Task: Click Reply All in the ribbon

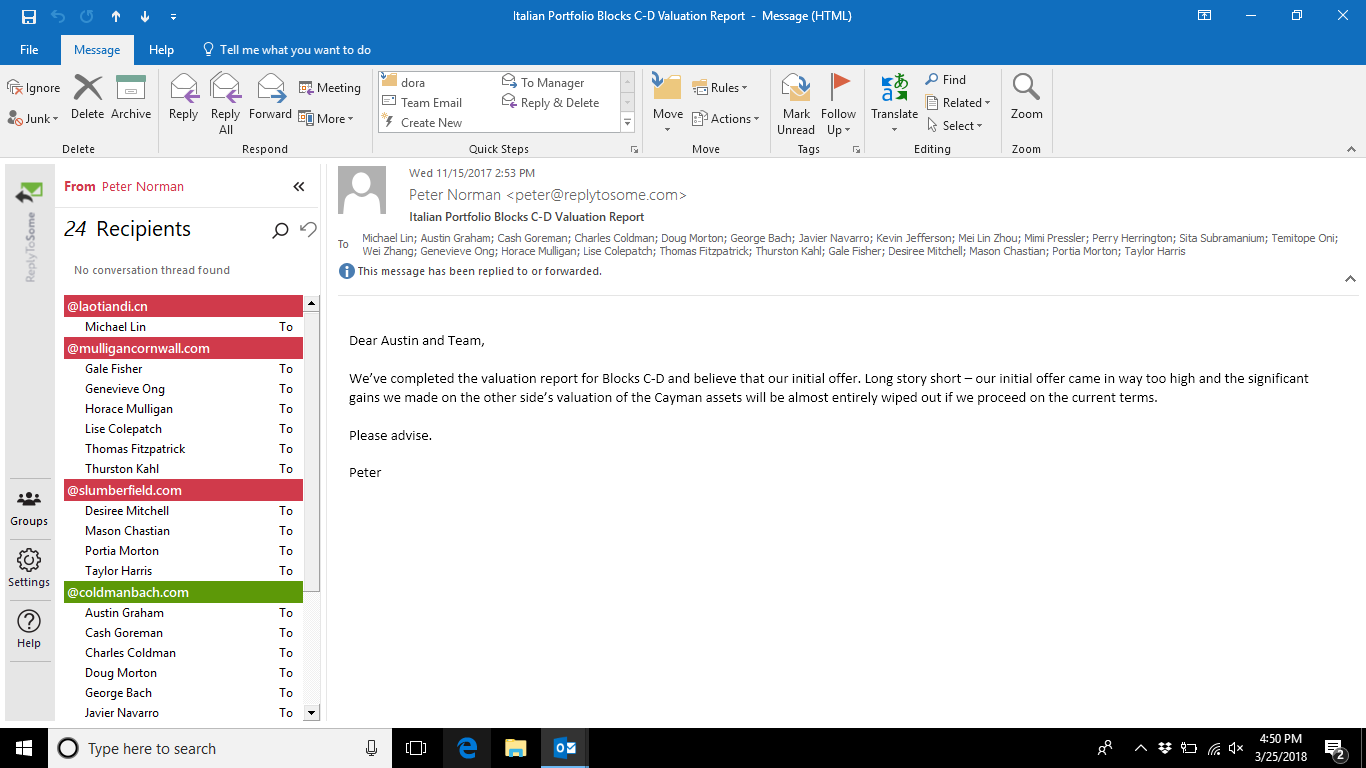Action: point(226,104)
